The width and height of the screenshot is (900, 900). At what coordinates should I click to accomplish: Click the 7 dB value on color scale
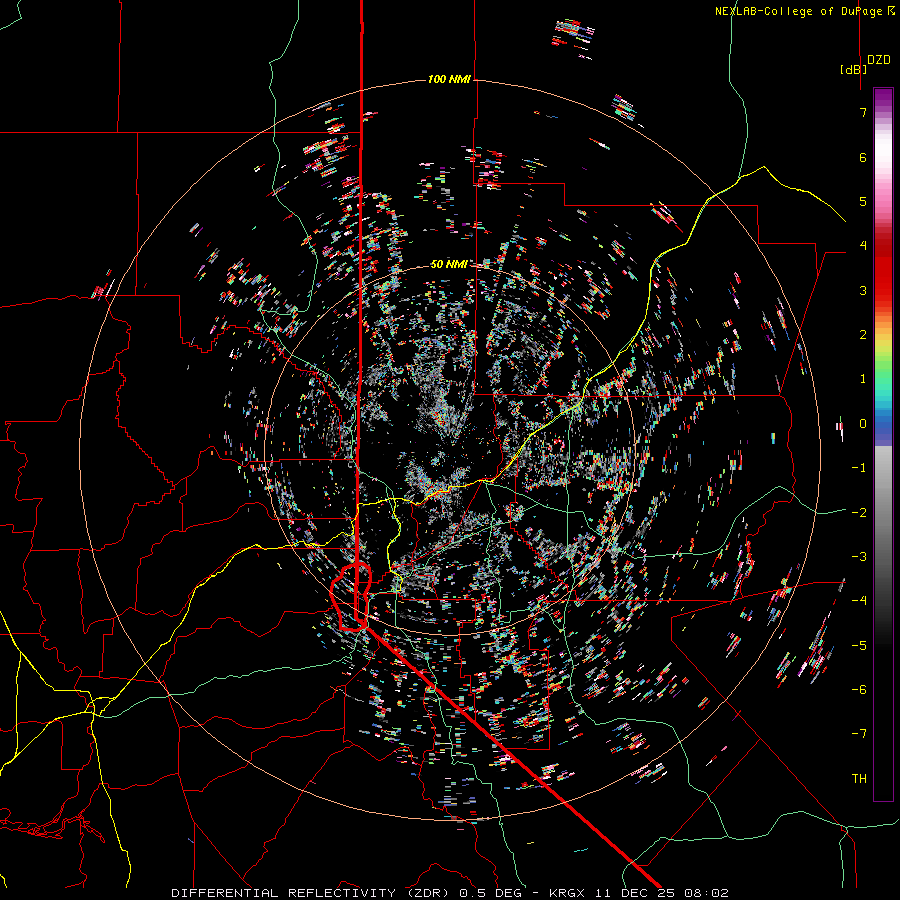click(x=863, y=112)
